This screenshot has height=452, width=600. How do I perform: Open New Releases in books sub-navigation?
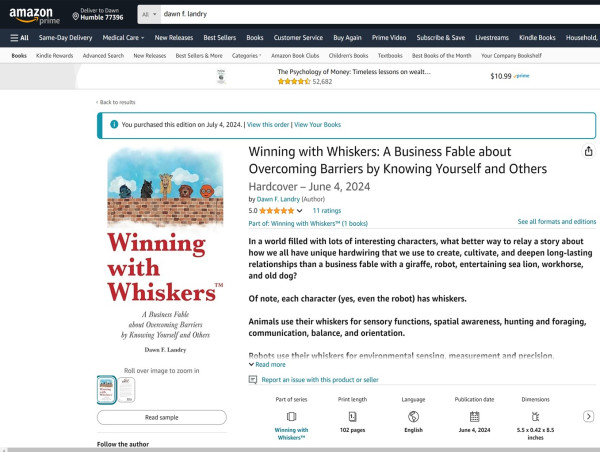(150, 55)
